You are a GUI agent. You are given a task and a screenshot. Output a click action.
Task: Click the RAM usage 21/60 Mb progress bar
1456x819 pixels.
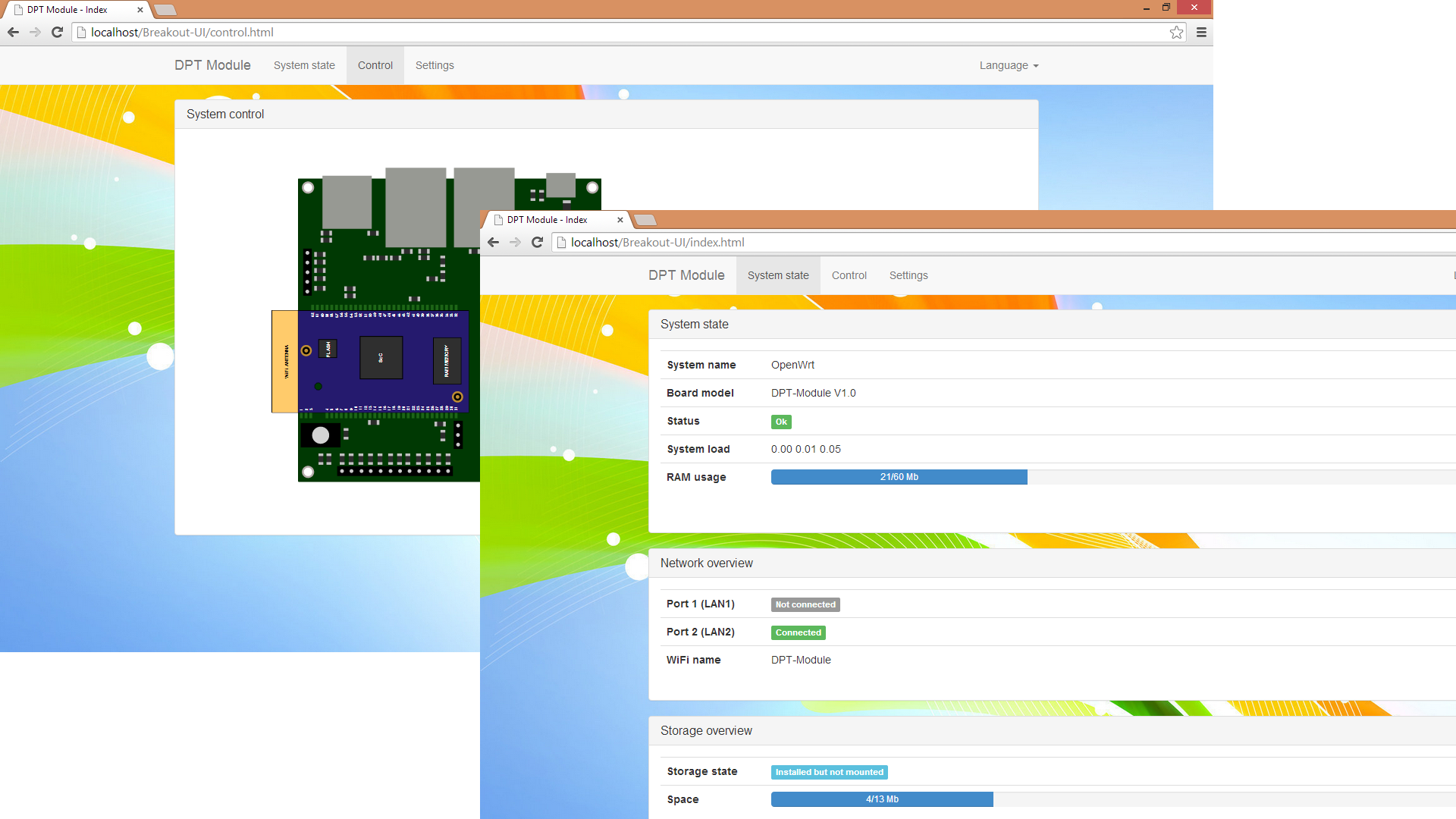pyautogui.click(x=898, y=477)
